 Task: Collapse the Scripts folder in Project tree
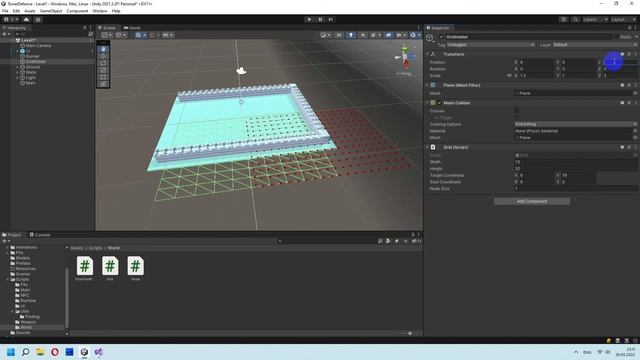pyautogui.click(x=7, y=279)
